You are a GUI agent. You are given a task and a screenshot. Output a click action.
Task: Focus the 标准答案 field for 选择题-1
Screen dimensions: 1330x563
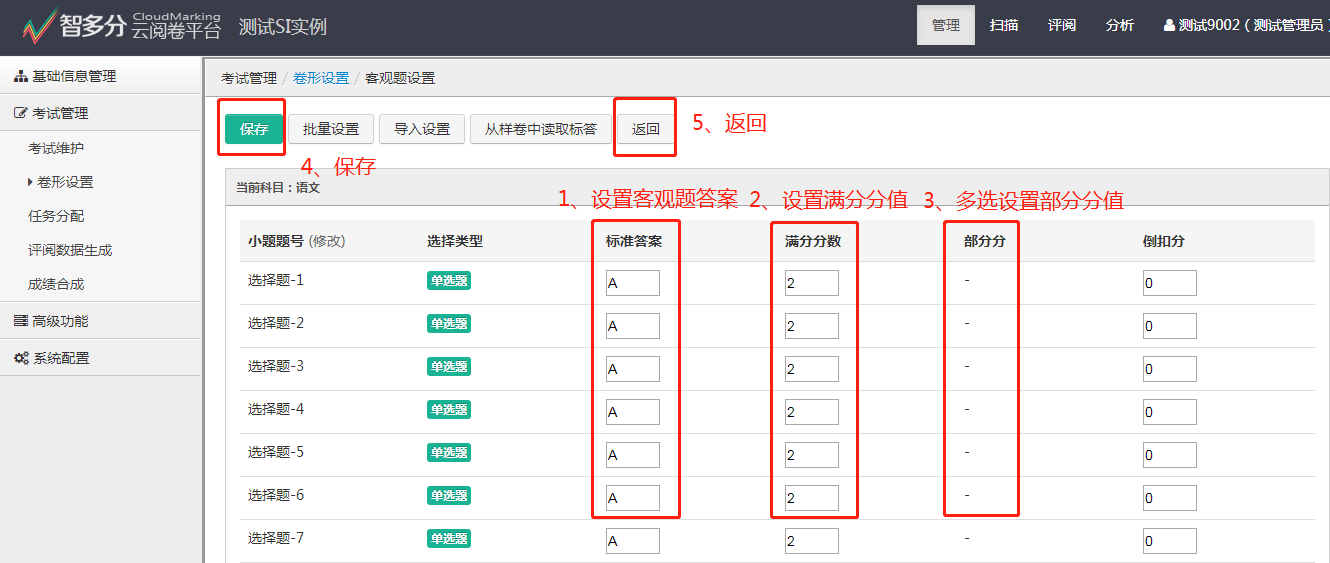(633, 283)
